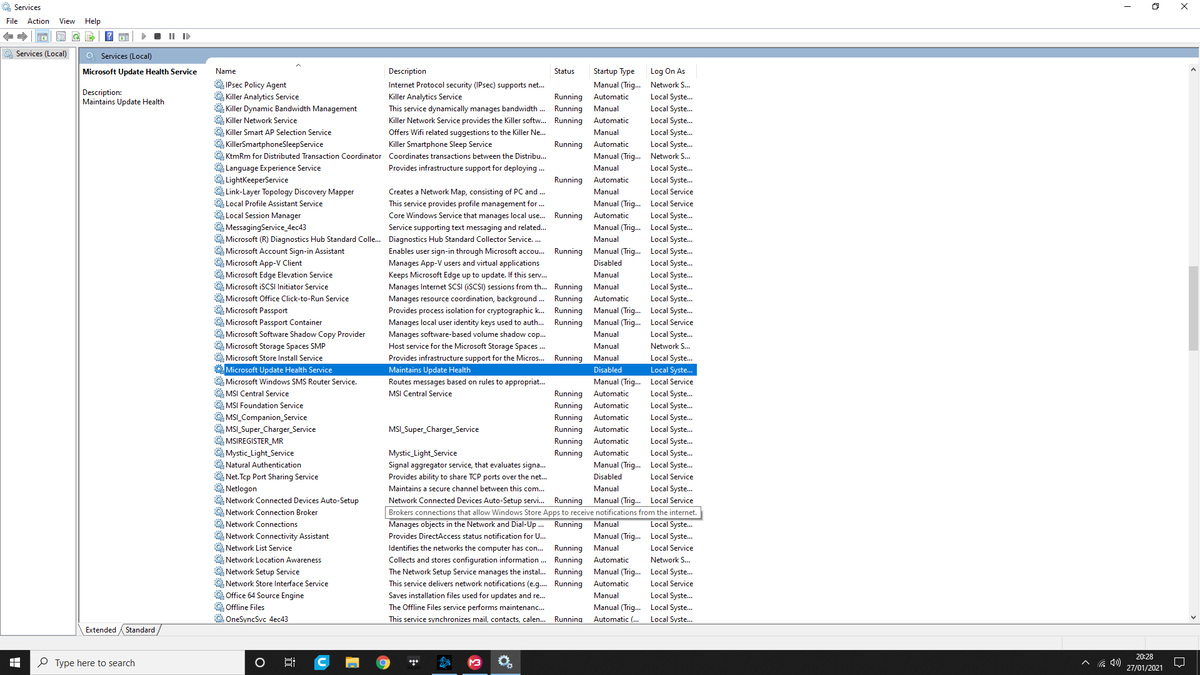
Task: Select Microsoft Account Sign-in Assistant service
Action: (x=455, y=251)
